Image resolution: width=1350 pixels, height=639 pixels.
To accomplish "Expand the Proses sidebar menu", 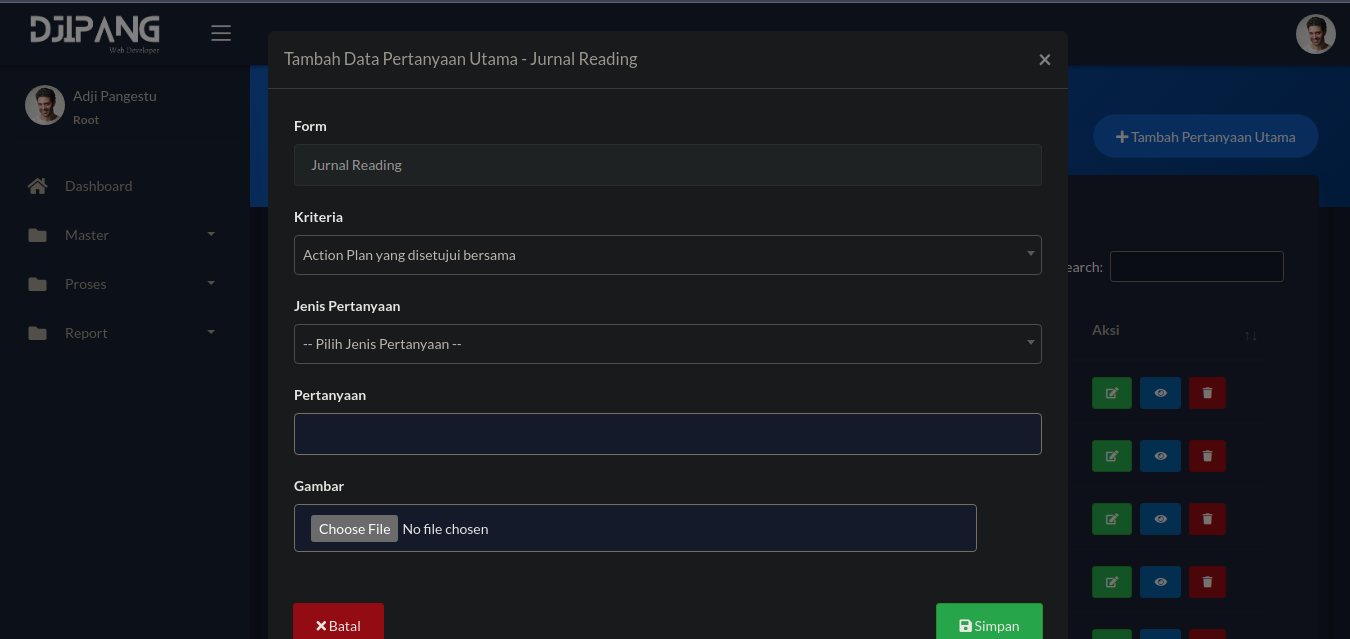I will tap(120, 284).
